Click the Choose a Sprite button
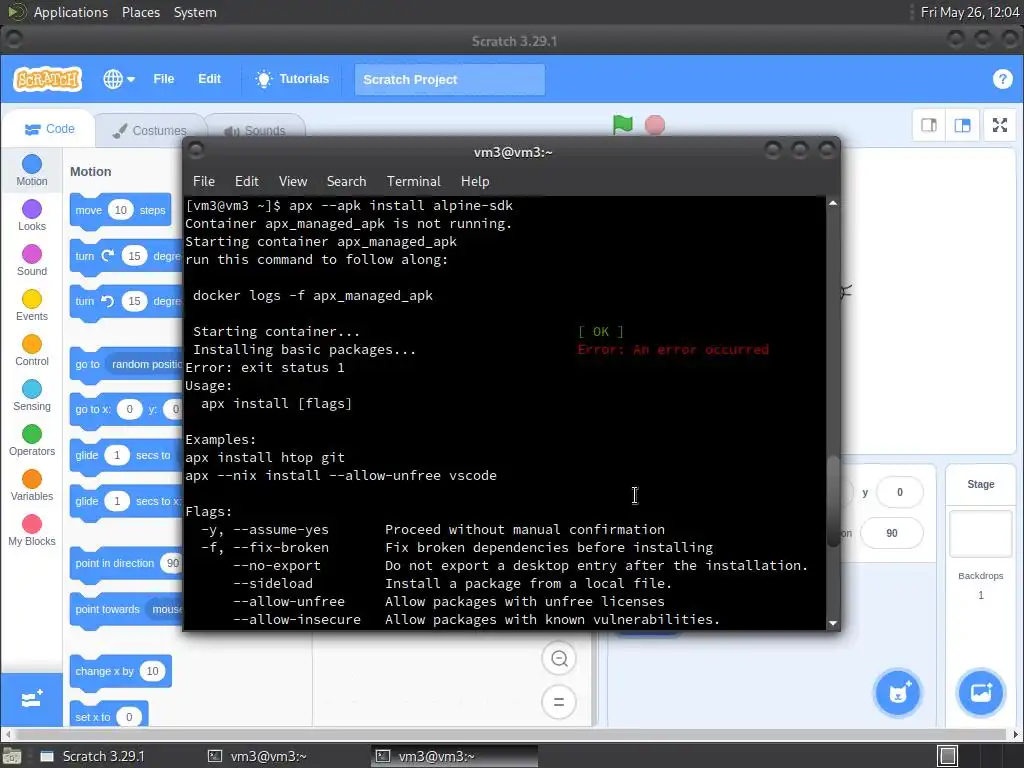 (898, 693)
